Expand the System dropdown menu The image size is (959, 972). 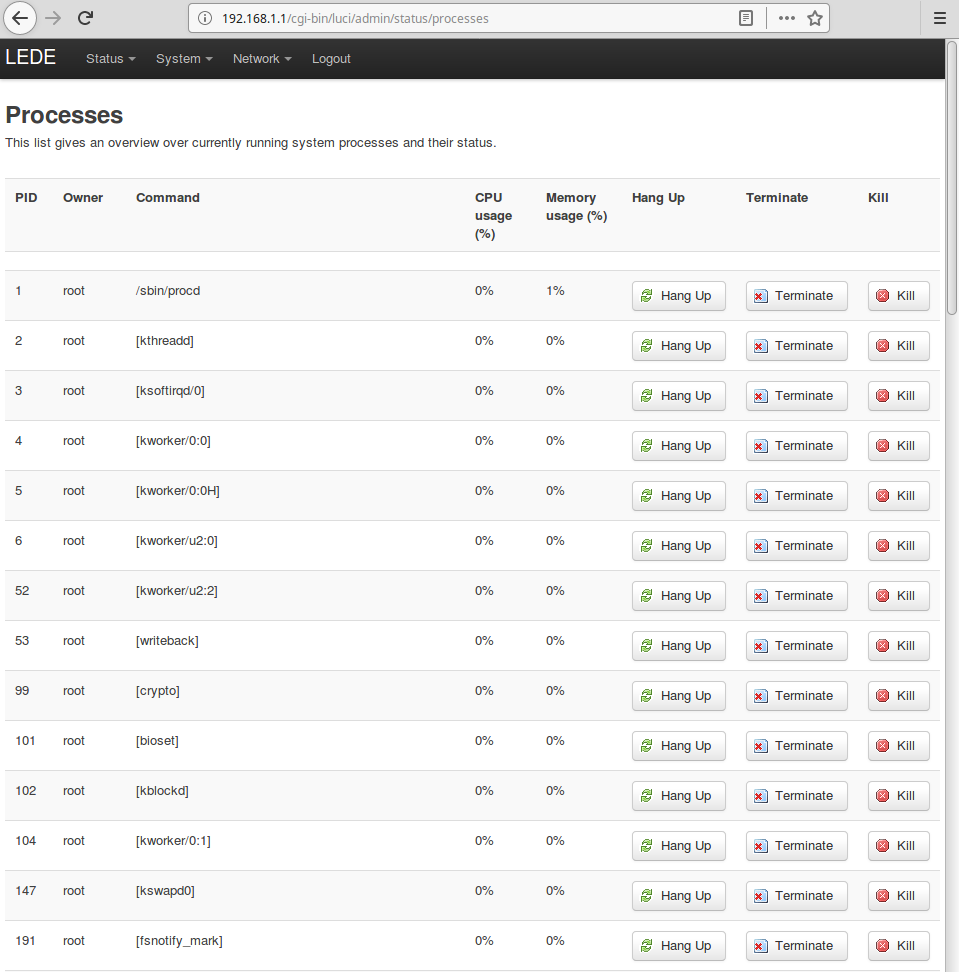pos(184,59)
